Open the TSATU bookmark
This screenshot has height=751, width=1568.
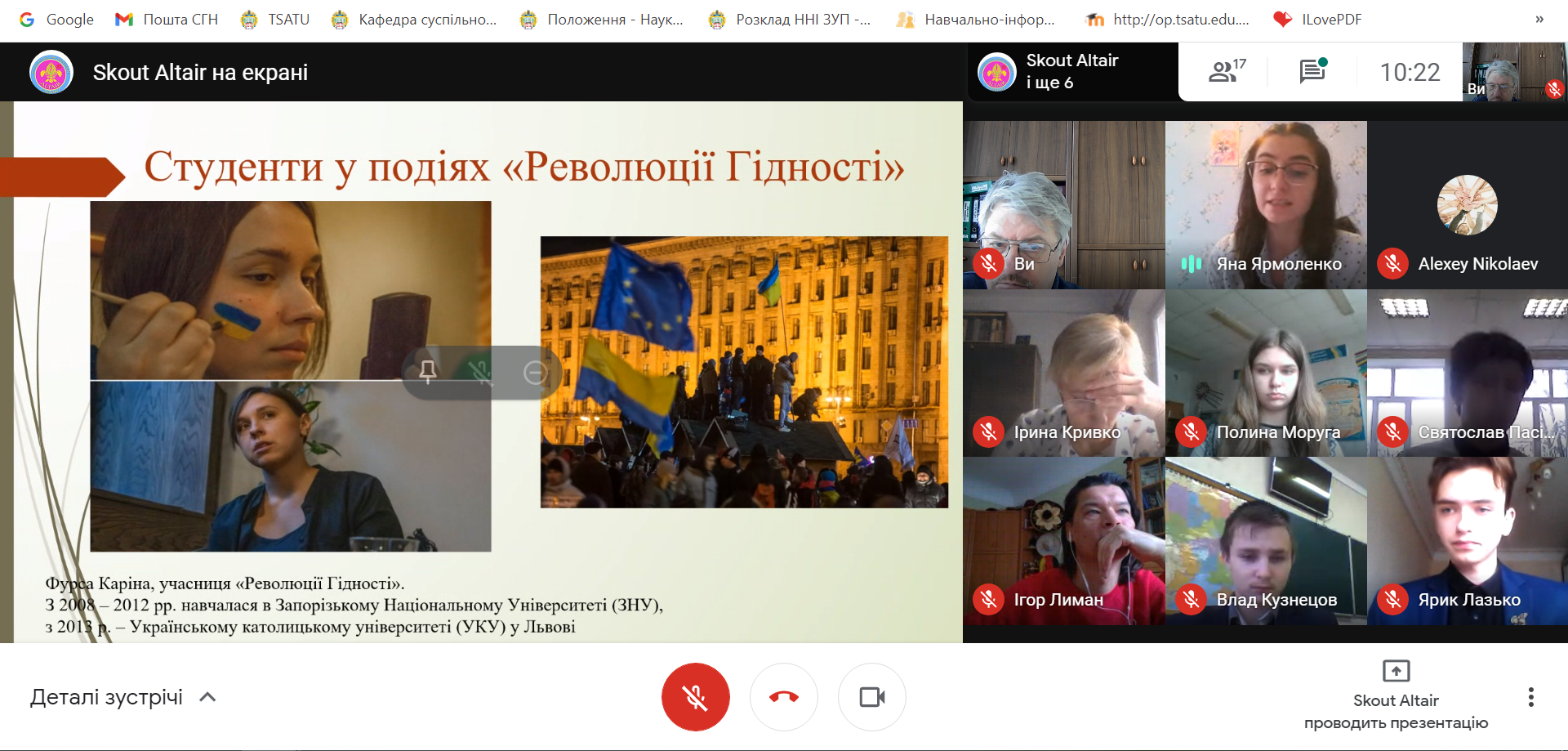click(x=275, y=20)
